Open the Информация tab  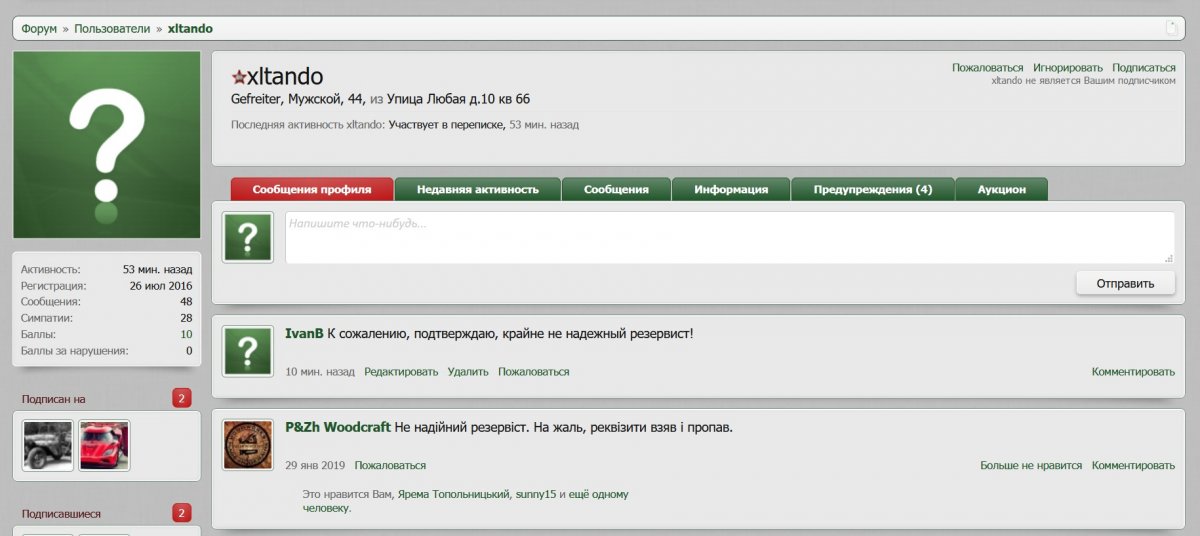(731, 189)
